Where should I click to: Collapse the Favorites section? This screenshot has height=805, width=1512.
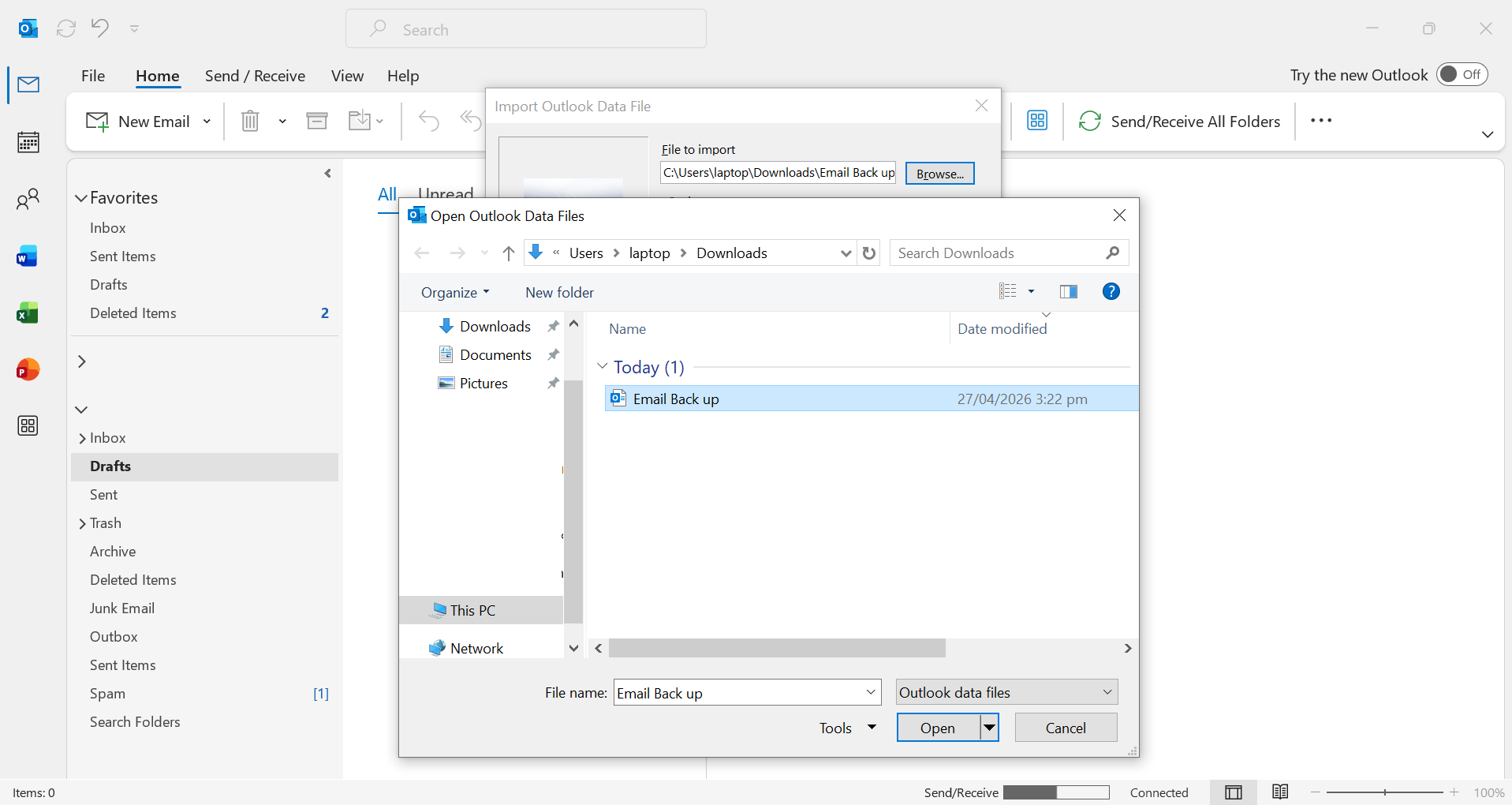[81, 198]
